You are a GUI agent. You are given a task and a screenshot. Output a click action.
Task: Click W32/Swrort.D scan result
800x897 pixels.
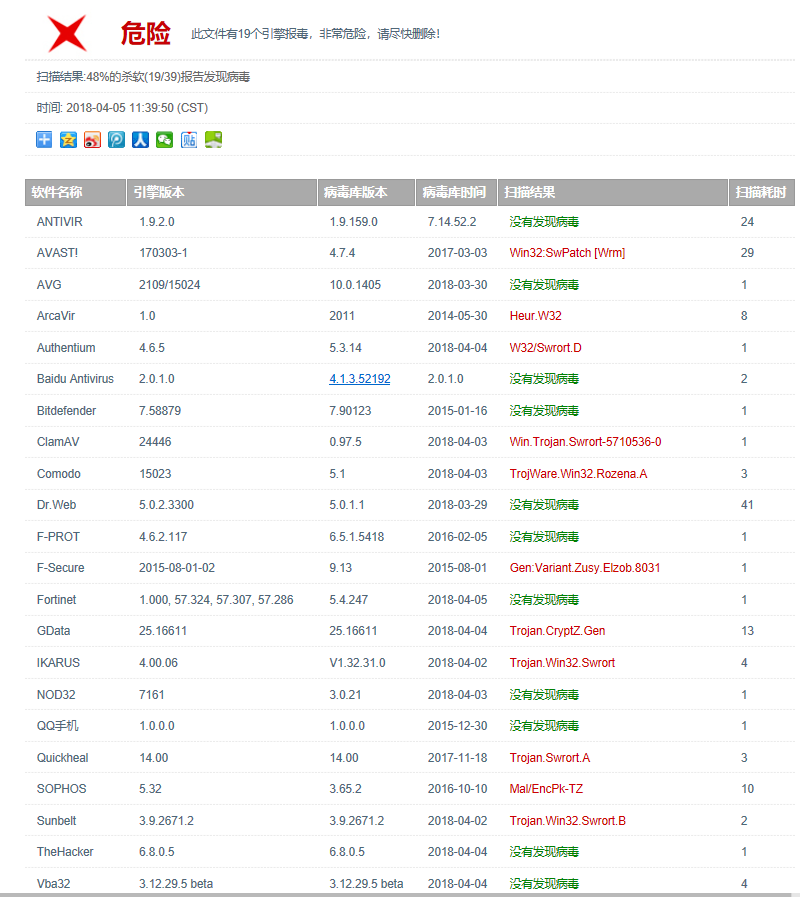[x=545, y=348]
